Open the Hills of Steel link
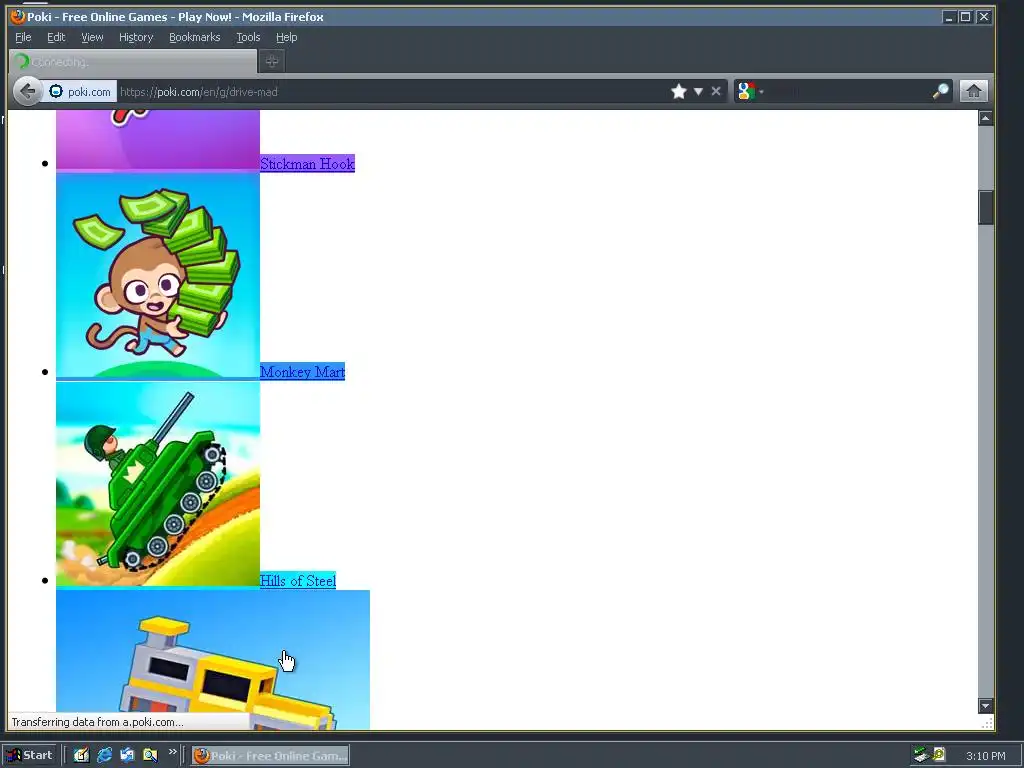The width and height of the screenshot is (1024, 768). point(298,581)
